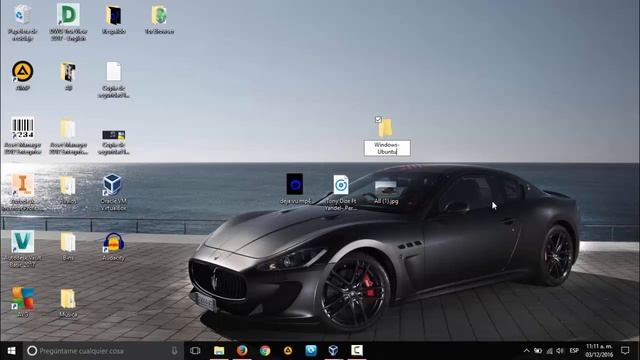
Task: Open the top-row folder with the green figure
Action: 159,16
